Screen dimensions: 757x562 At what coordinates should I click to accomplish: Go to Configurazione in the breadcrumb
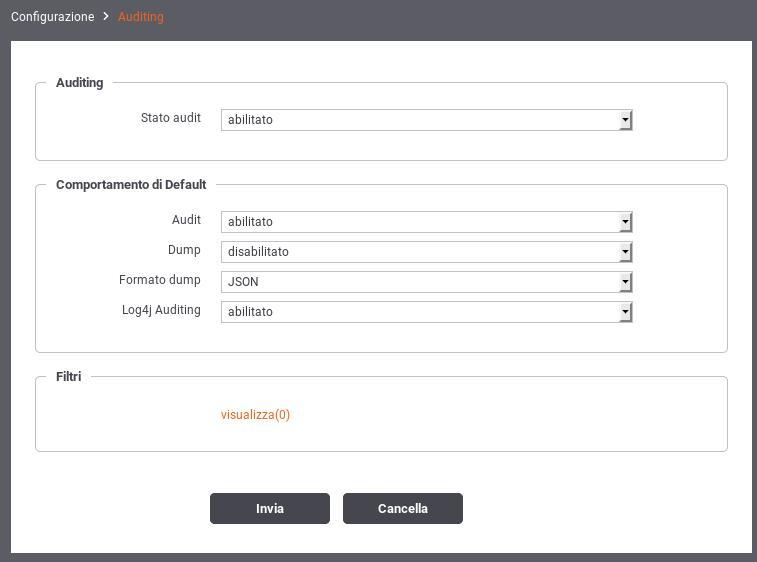[53, 17]
